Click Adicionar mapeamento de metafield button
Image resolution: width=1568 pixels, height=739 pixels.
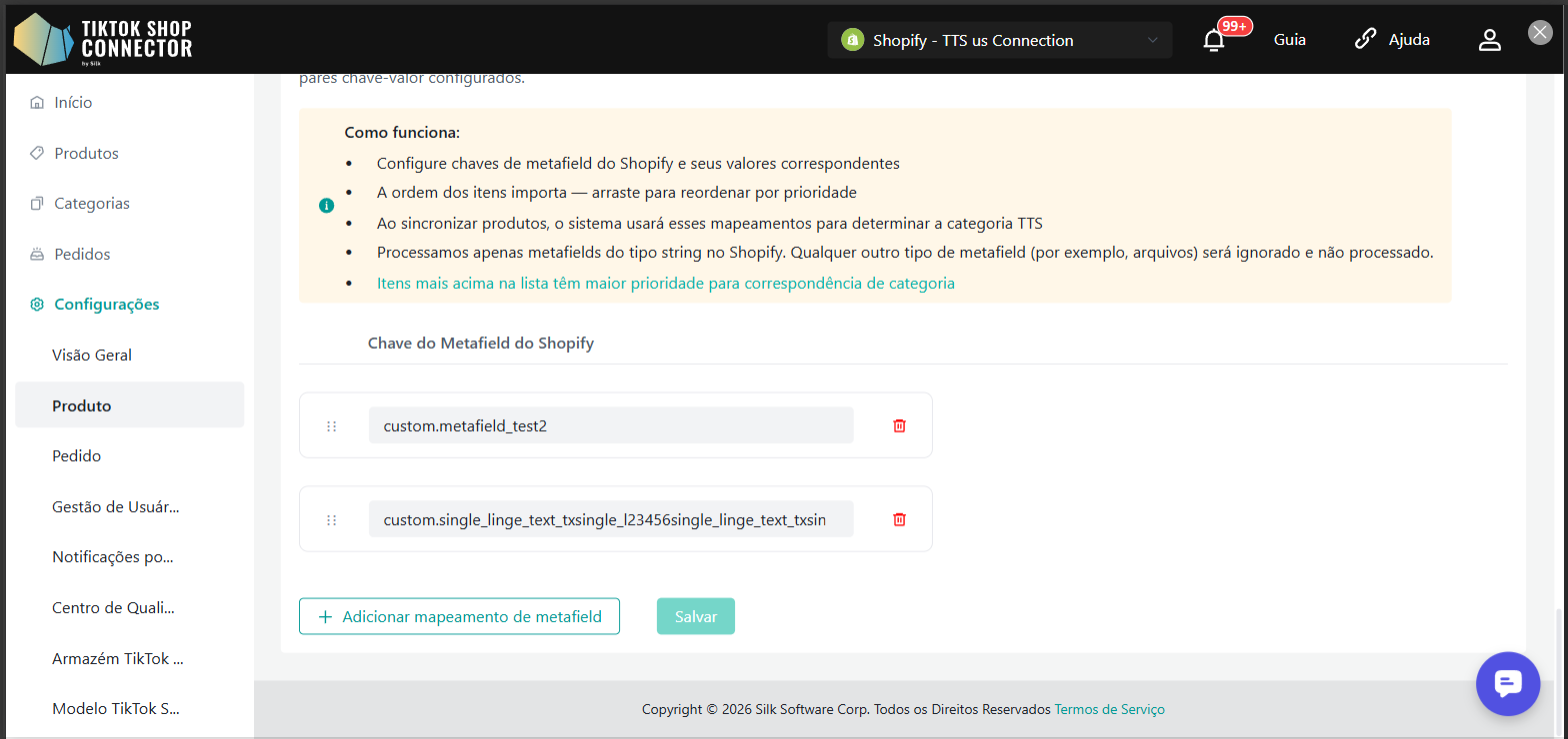459,616
